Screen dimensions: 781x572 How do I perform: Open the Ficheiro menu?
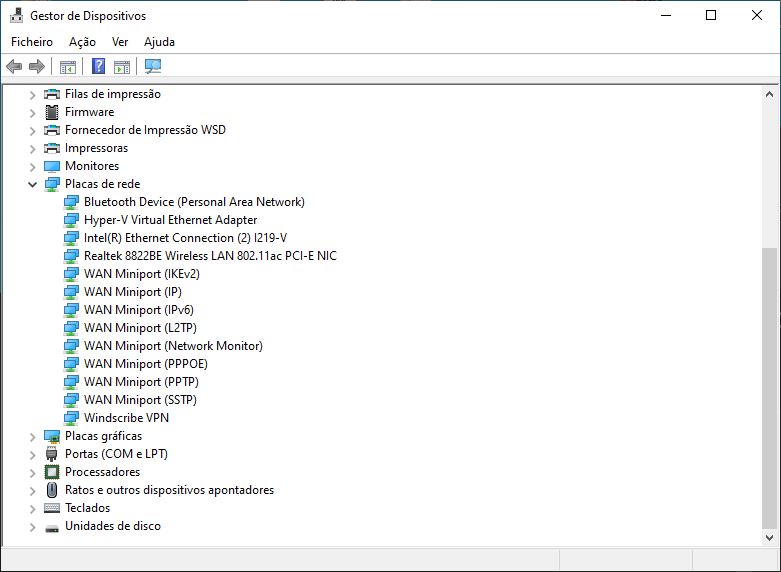(32, 42)
